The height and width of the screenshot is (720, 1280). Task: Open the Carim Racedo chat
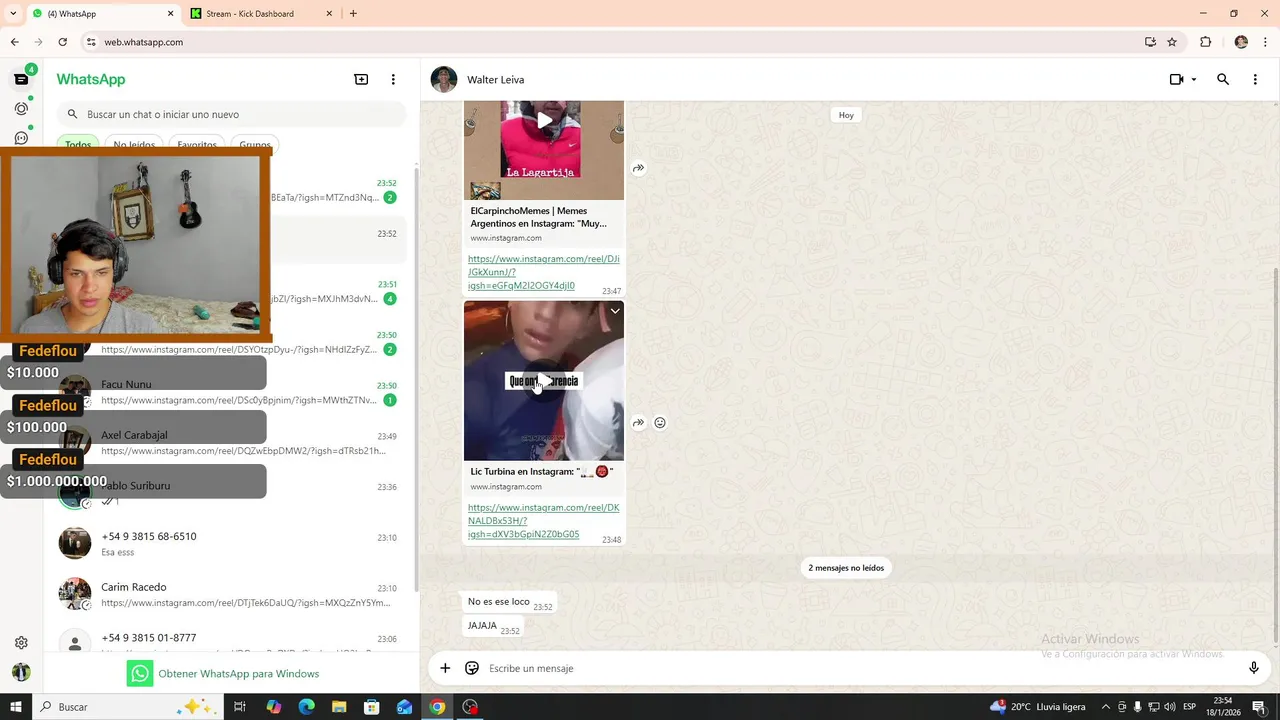pos(230,595)
